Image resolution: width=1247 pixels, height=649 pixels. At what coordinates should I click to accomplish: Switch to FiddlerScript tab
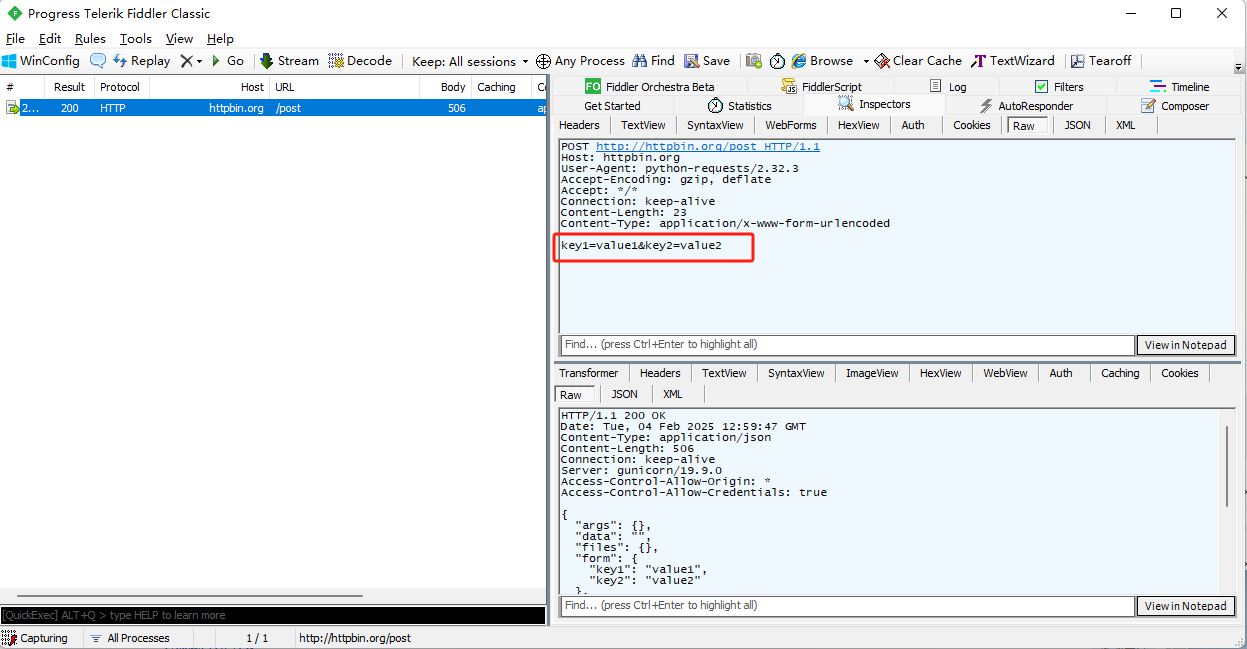[x=821, y=87]
